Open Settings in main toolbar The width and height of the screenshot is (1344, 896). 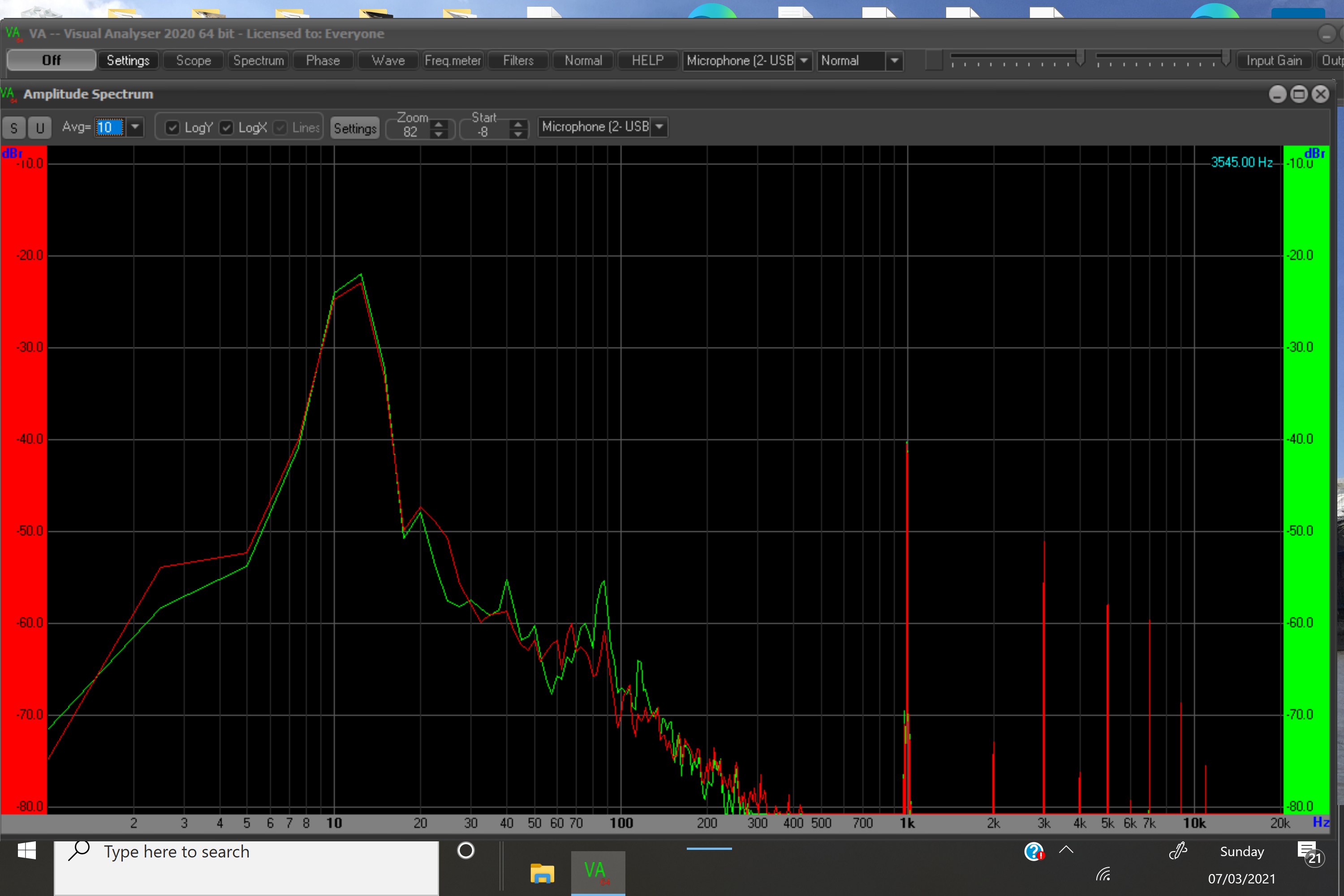coord(128,60)
